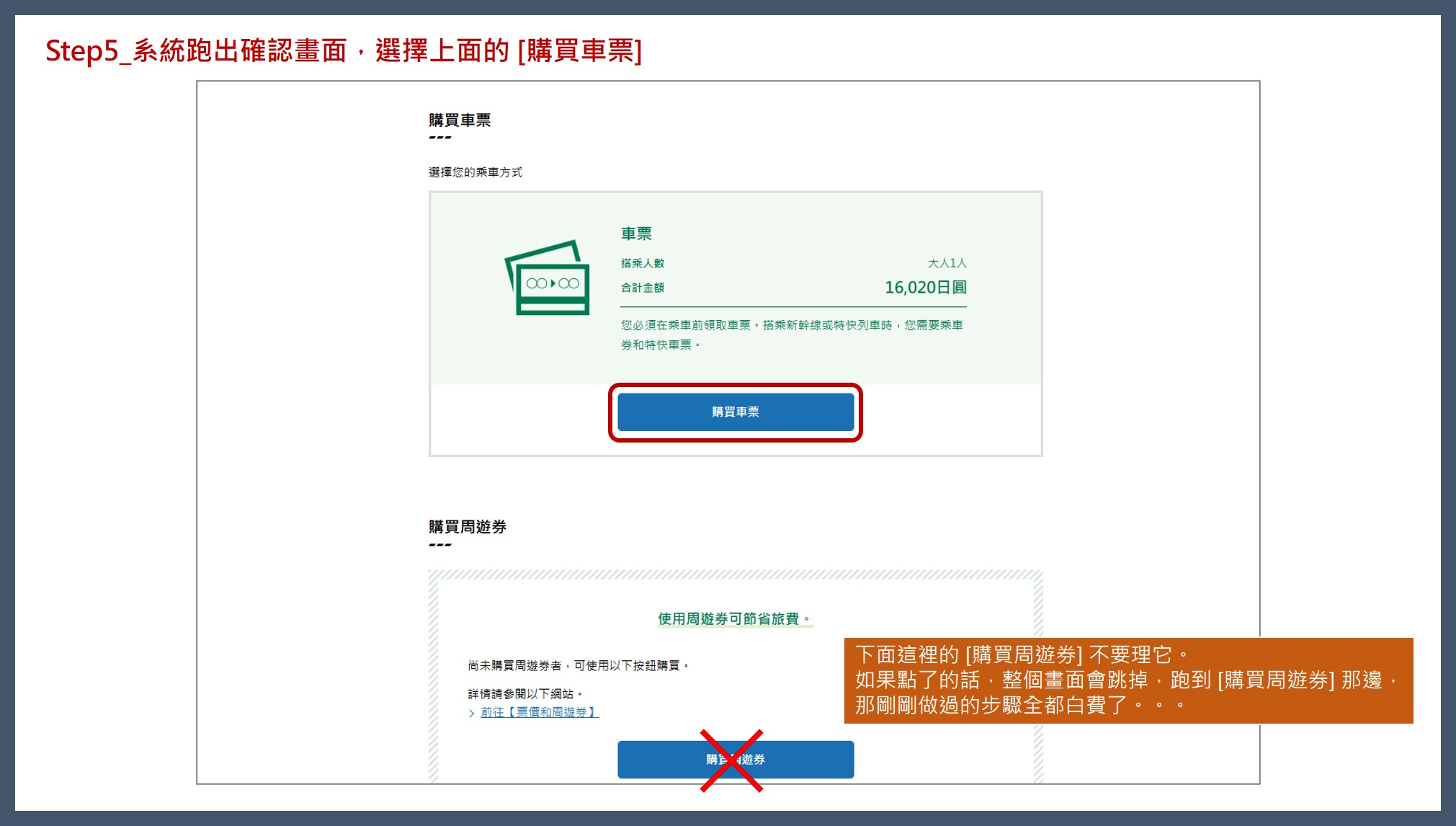Click the blue 購買車票 button

(735, 412)
